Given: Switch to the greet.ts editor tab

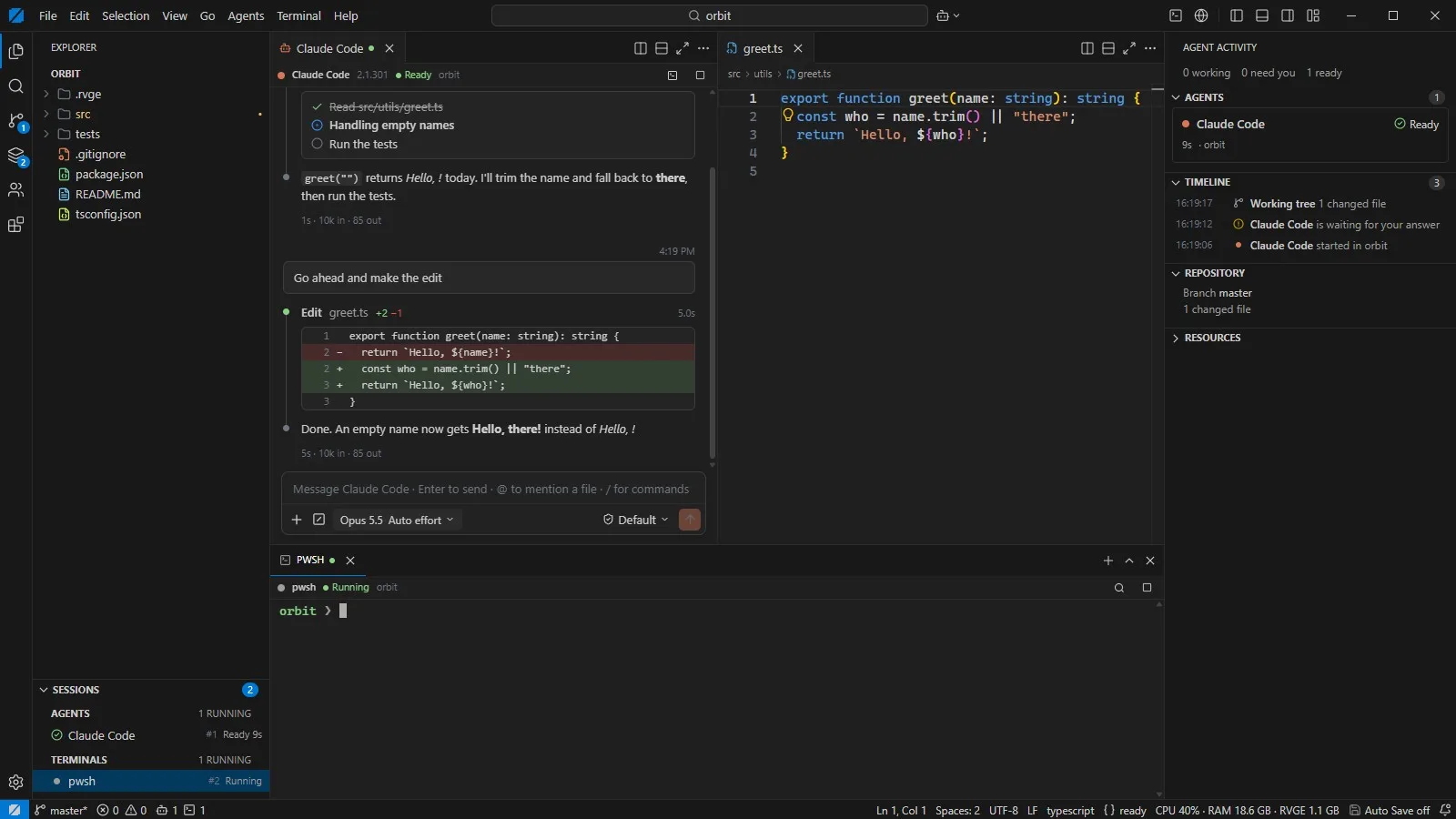Looking at the screenshot, I should (x=763, y=48).
